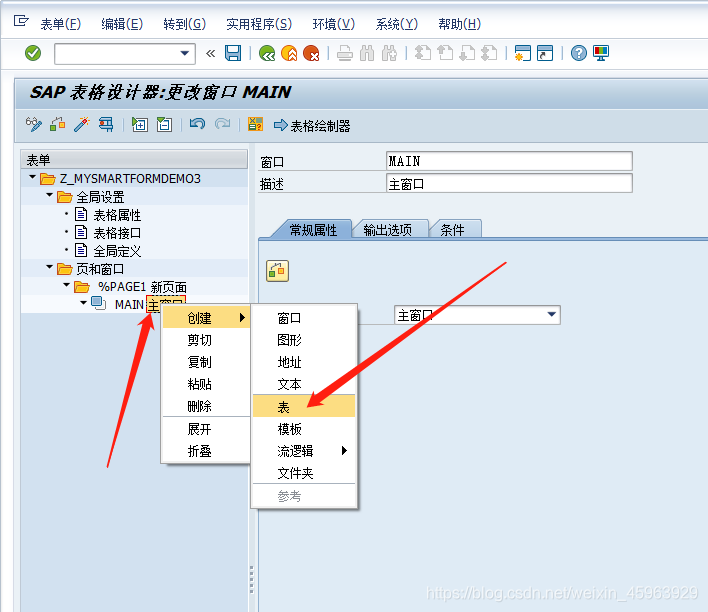Screen dimensions: 708x612
Task: Click the First Page icon
Action: 423,53
